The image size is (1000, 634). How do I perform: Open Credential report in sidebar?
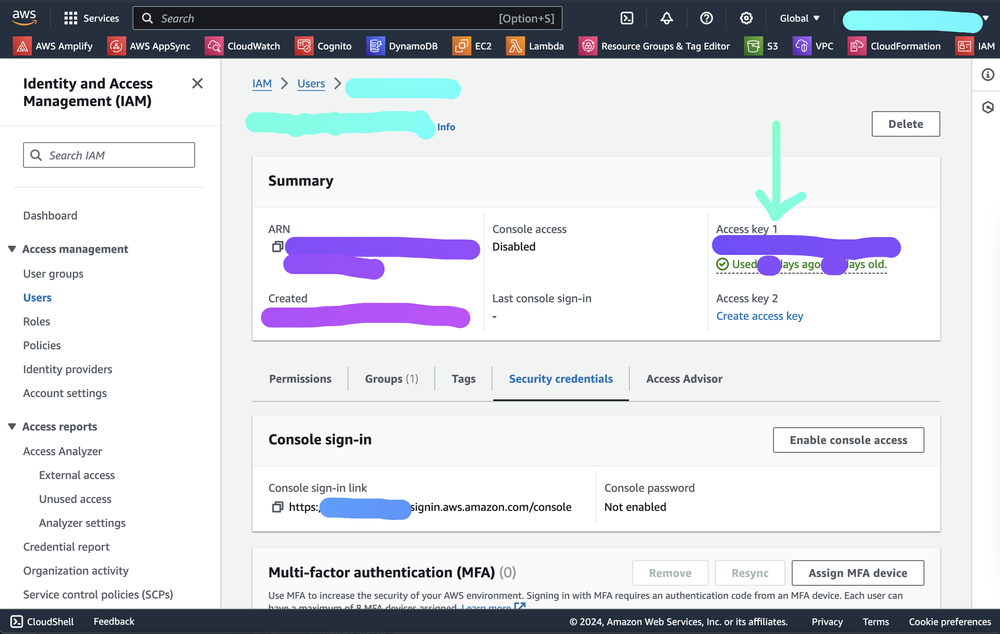[66, 547]
